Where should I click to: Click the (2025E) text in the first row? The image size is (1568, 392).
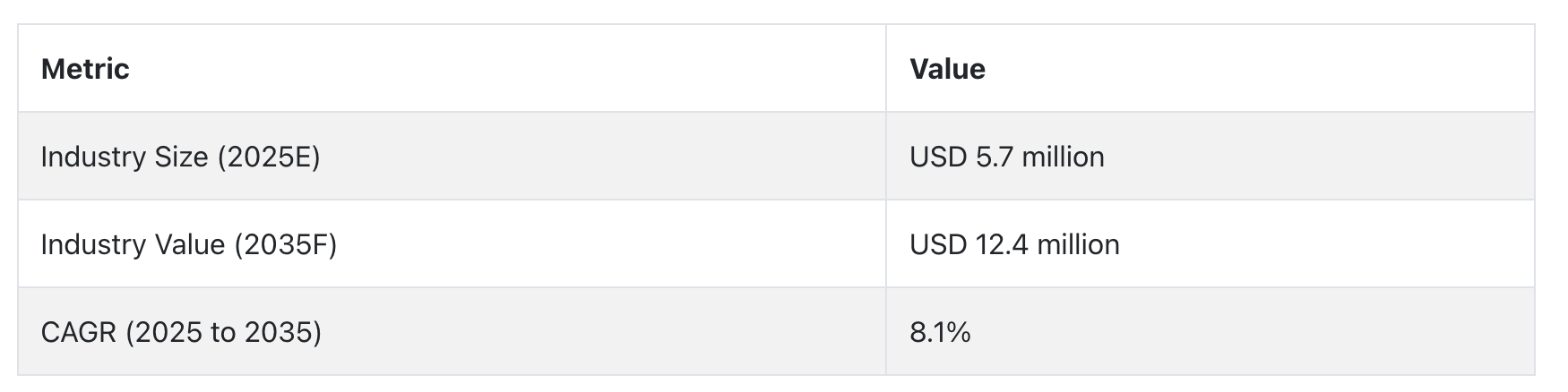[268, 158]
